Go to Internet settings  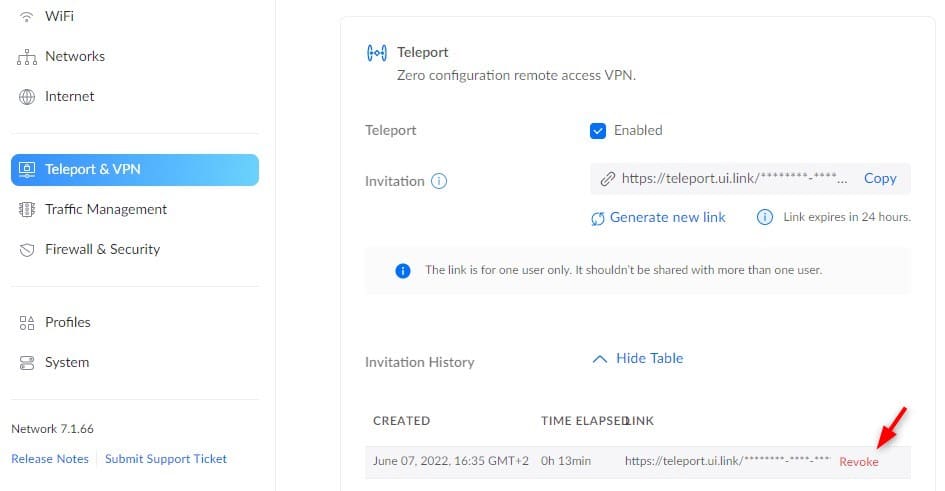click(69, 96)
